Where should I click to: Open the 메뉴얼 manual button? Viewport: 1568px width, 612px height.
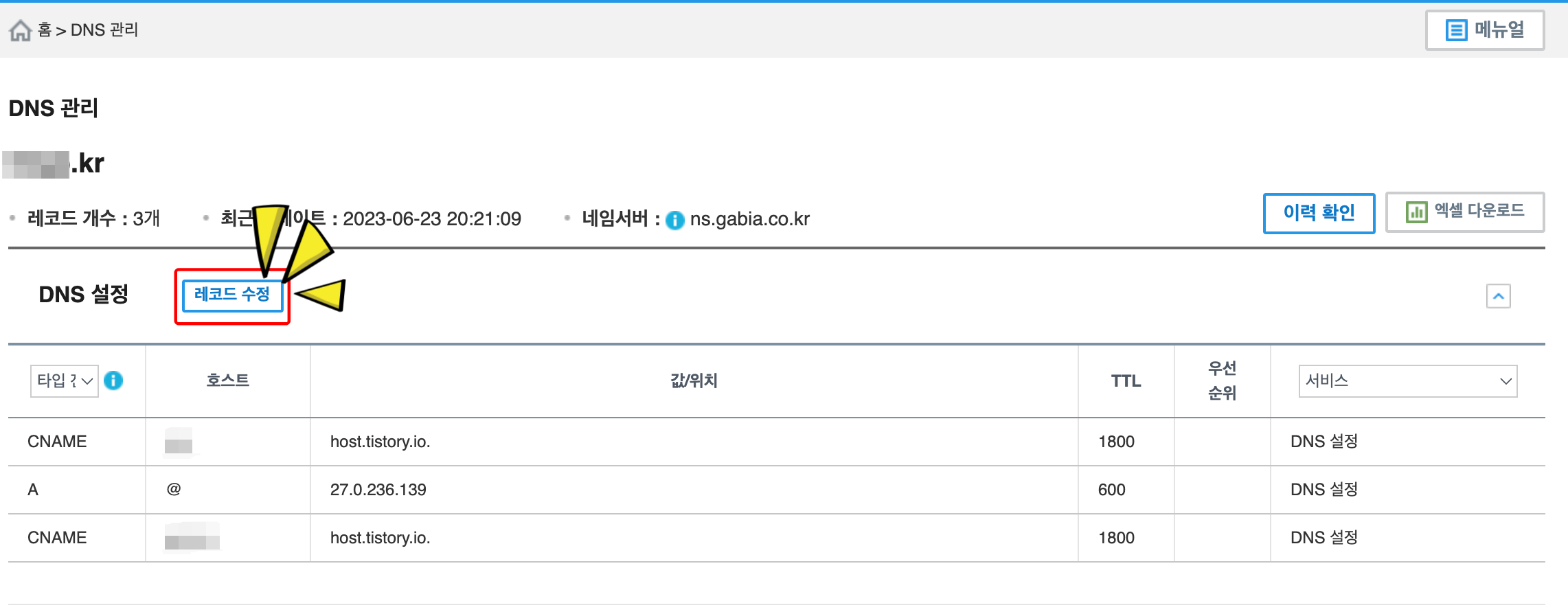point(1485,30)
